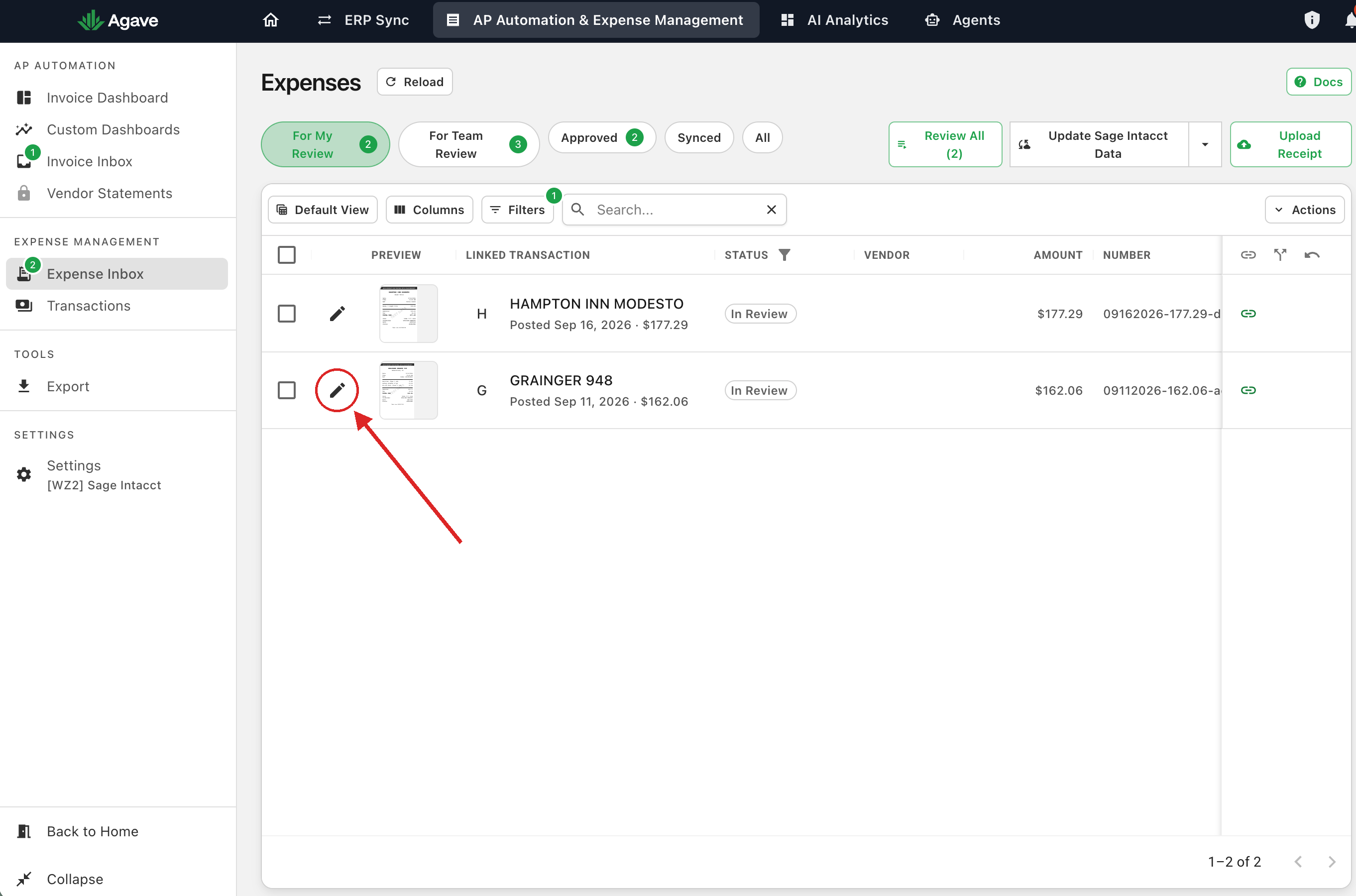Toggle the select-all checkbox in table header
The height and width of the screenshot is (896, 1356).
(x=287, y=255)
